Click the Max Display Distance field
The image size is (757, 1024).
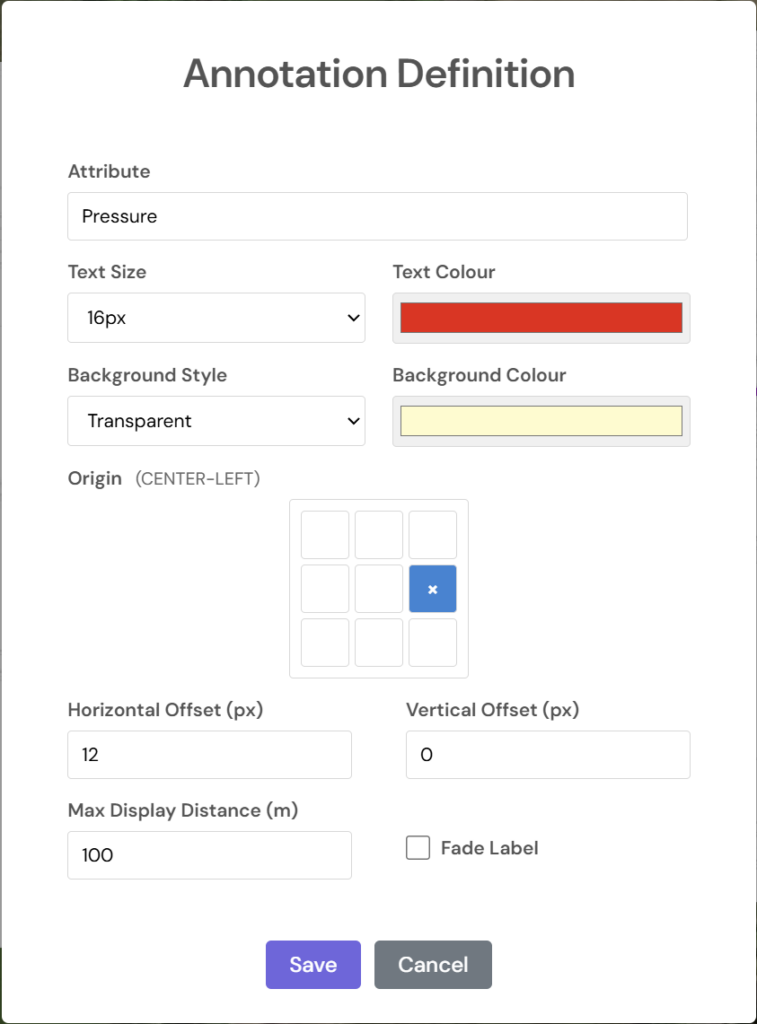(209, 855)
